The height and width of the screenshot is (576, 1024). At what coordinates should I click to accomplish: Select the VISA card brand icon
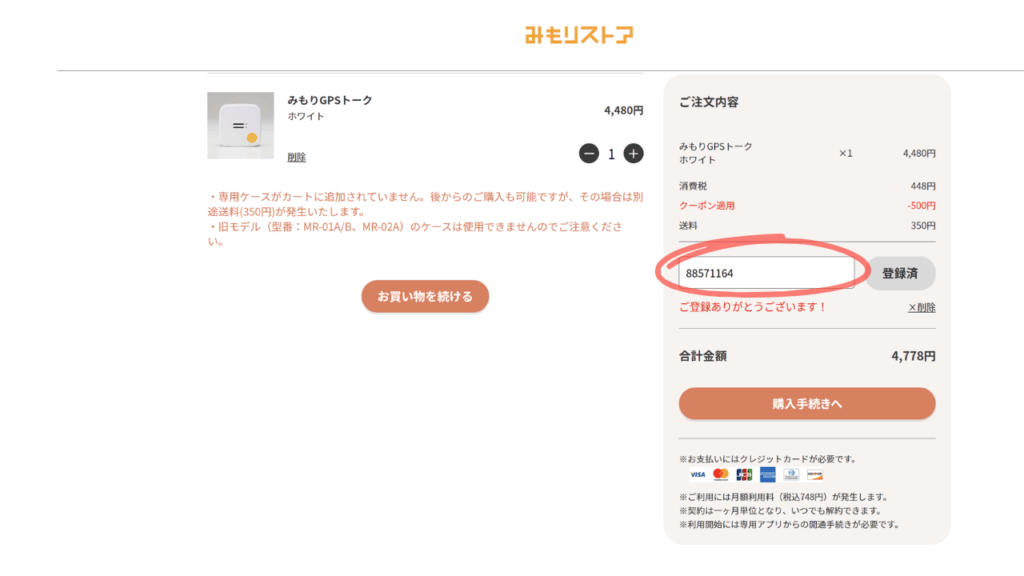[697, 474]
